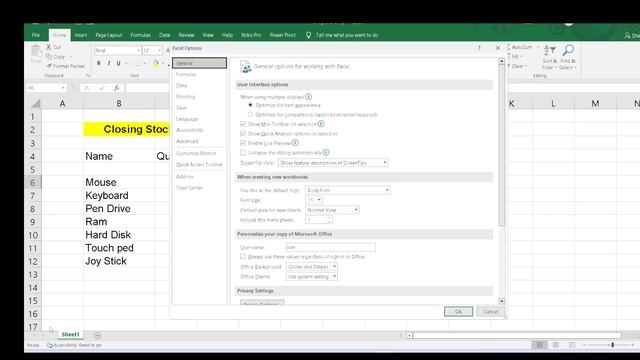The image size is (640, 360).
Task: Click info icon beside Enable Live Preview
Action: click(295, 143)
